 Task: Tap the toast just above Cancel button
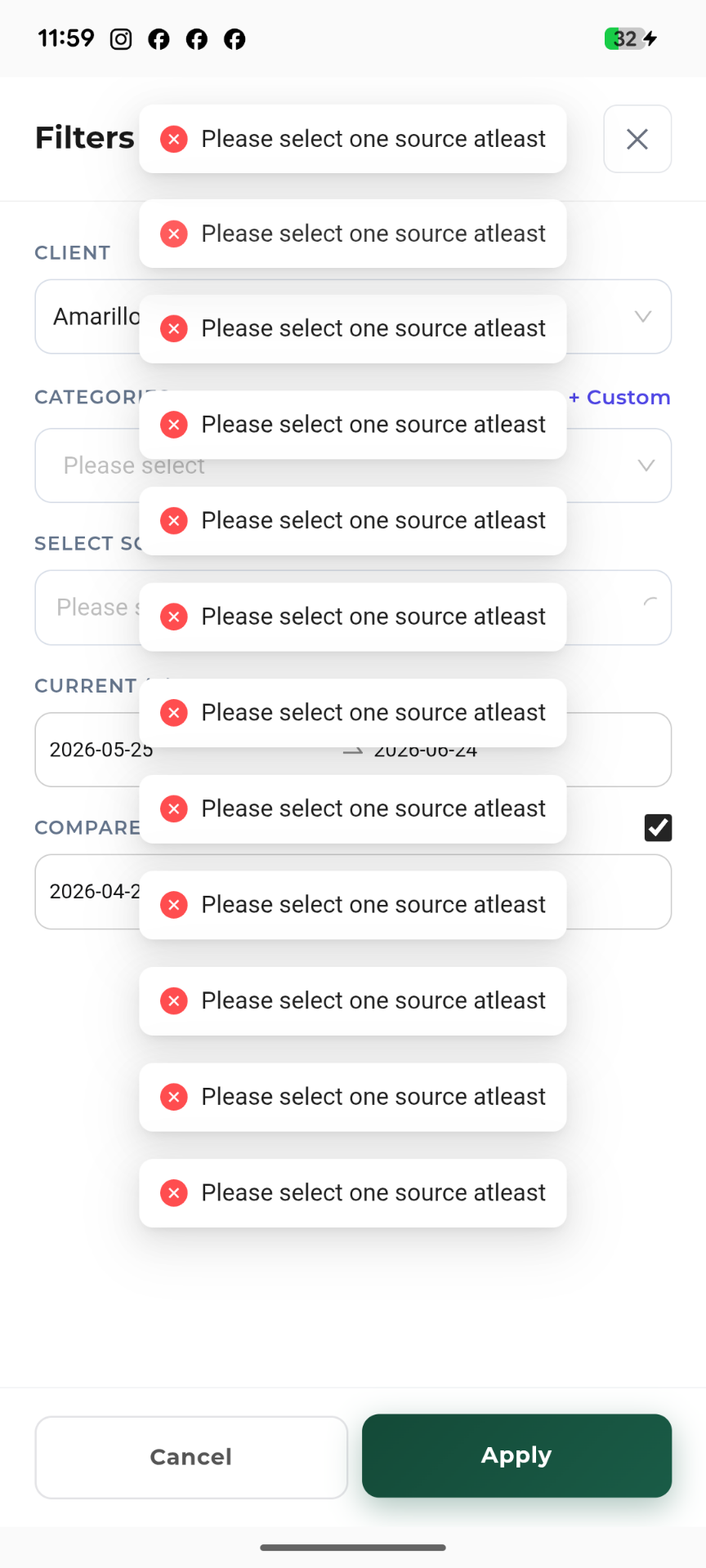coord(353,1193)
